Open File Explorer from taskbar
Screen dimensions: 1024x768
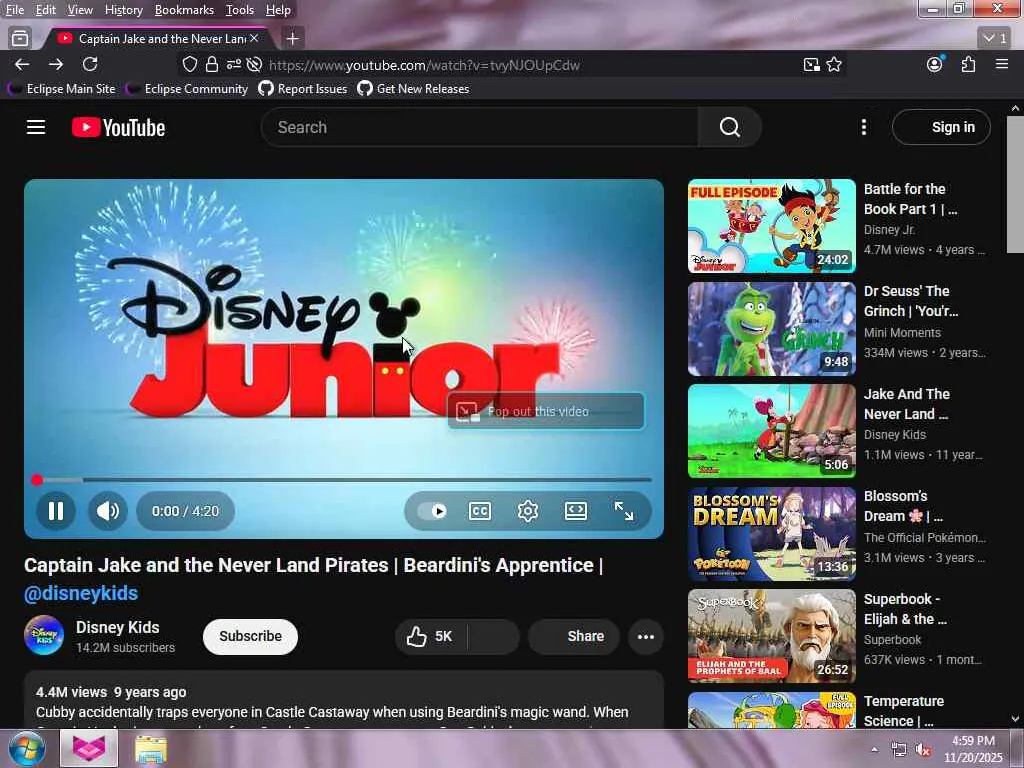click(151, 749)
